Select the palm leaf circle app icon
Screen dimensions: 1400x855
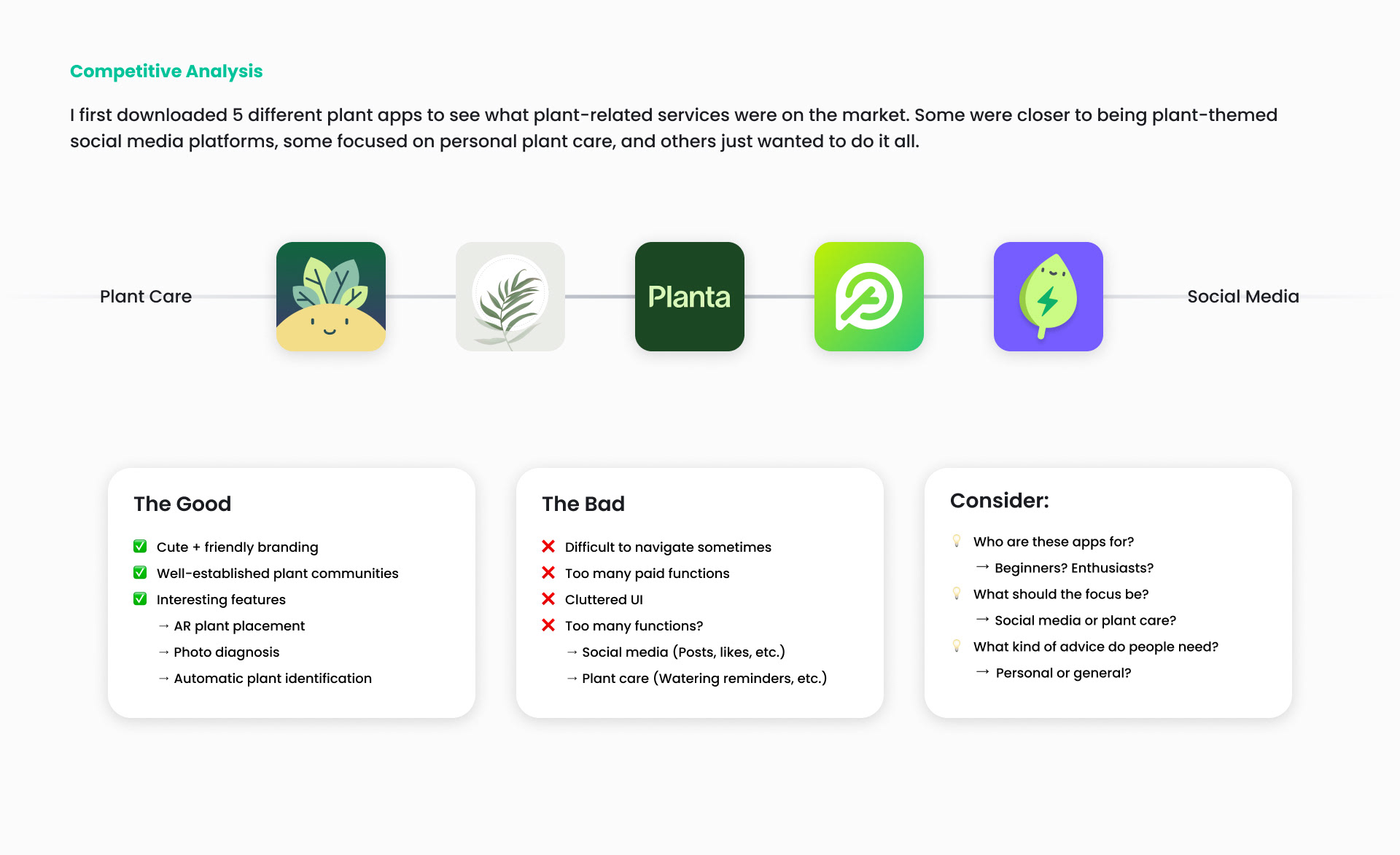[510, 297]
